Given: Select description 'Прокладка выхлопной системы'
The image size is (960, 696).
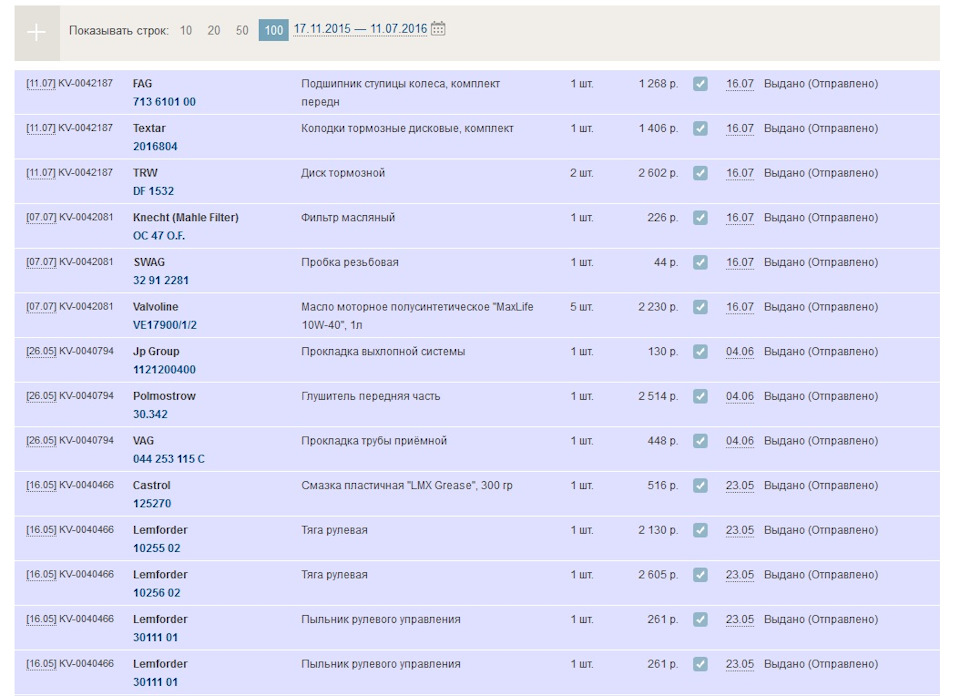Looking at the screenshot, I should (383, 352).
